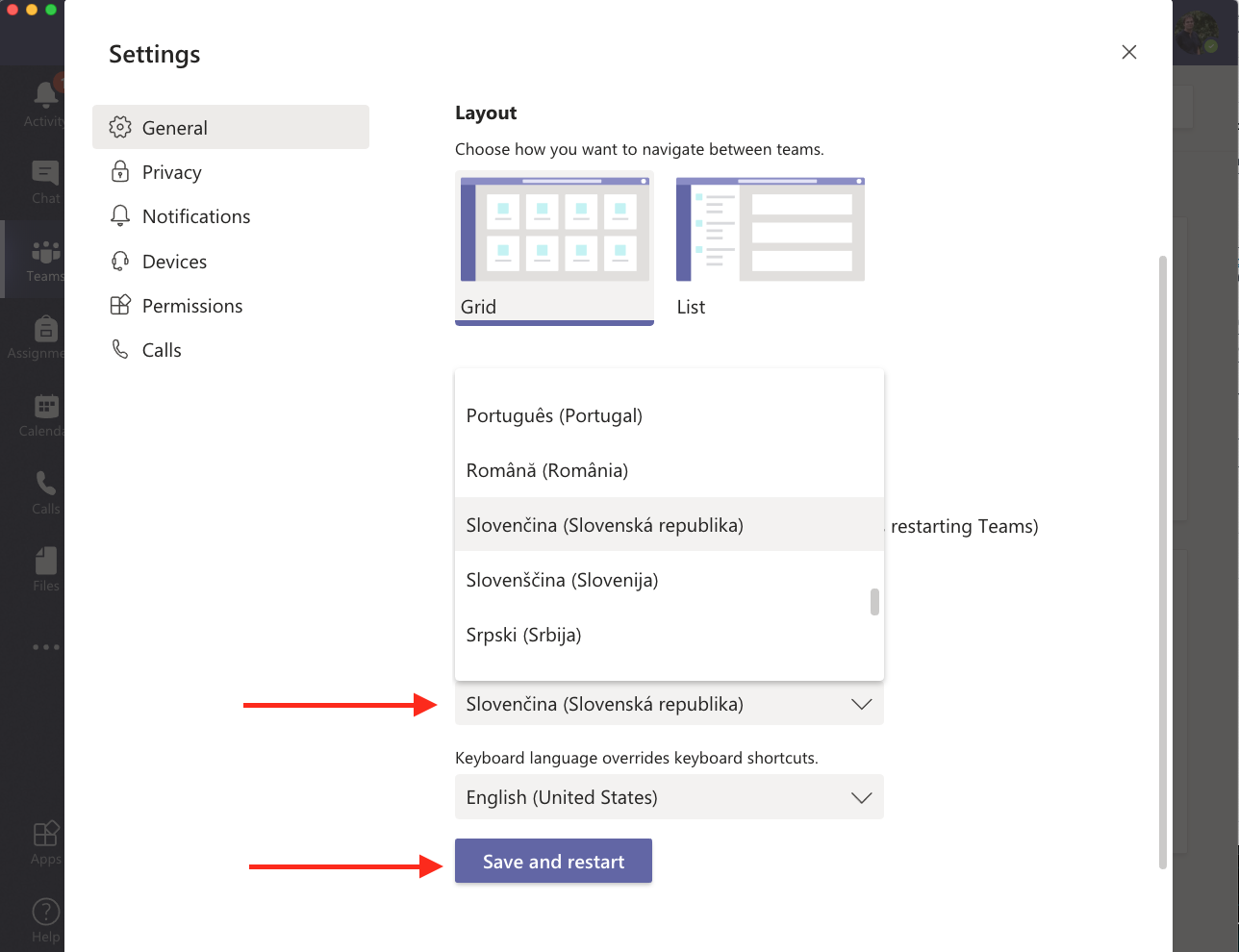
Task: Open the Apps icon in sidebar
Action: click(x=45, y=834)
